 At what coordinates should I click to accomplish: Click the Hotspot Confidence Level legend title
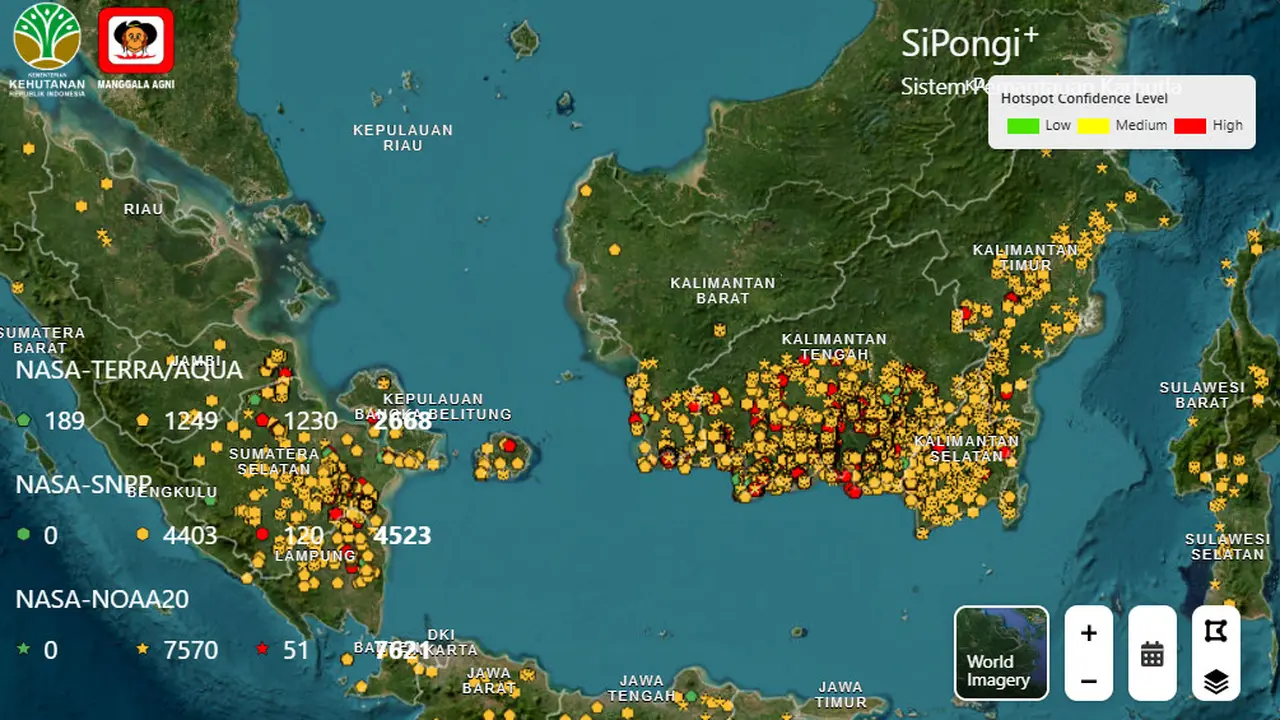[x=1084, y=98]
